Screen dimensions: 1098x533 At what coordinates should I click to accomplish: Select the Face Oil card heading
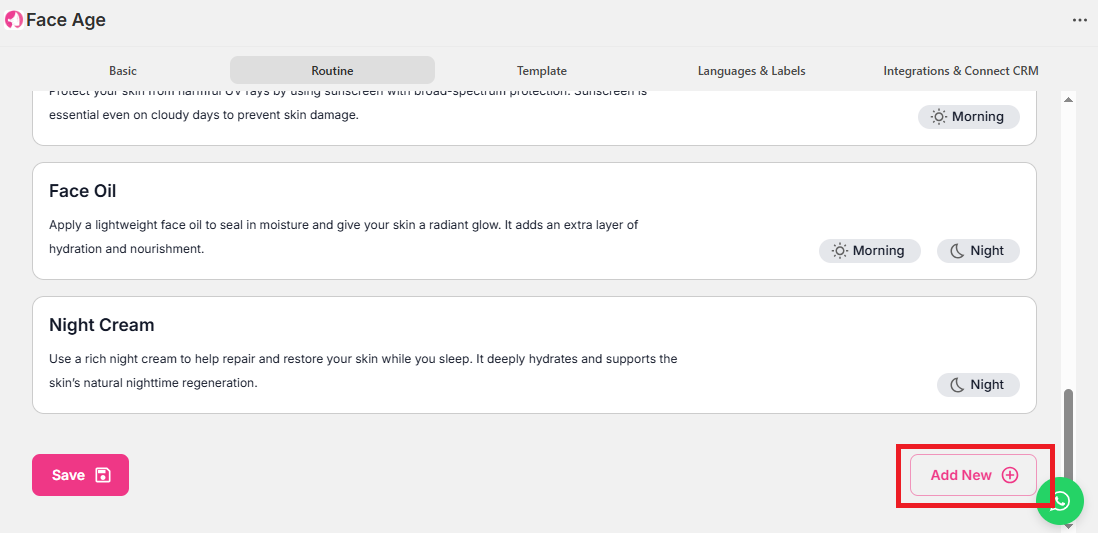coord(83,191)
